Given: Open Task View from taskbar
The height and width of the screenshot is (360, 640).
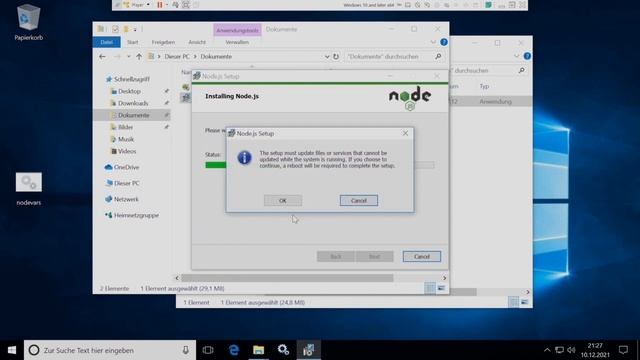Looking at the screenshot, I should pos(208,350).
